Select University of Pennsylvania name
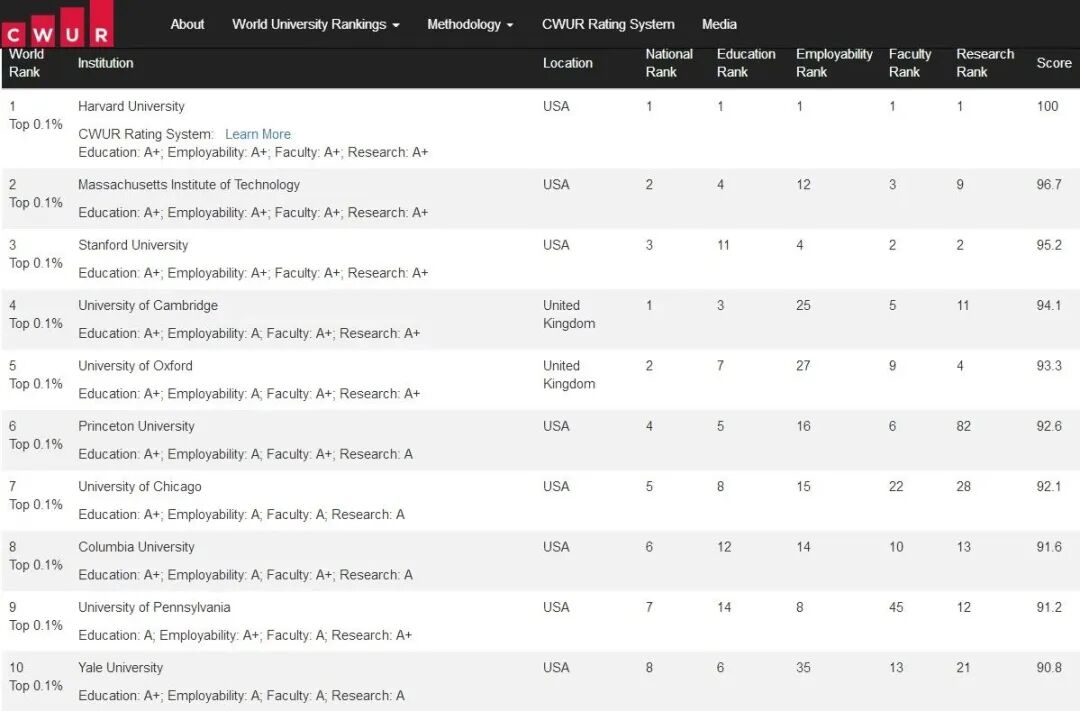1080x711 pixels. pos(154,608)
